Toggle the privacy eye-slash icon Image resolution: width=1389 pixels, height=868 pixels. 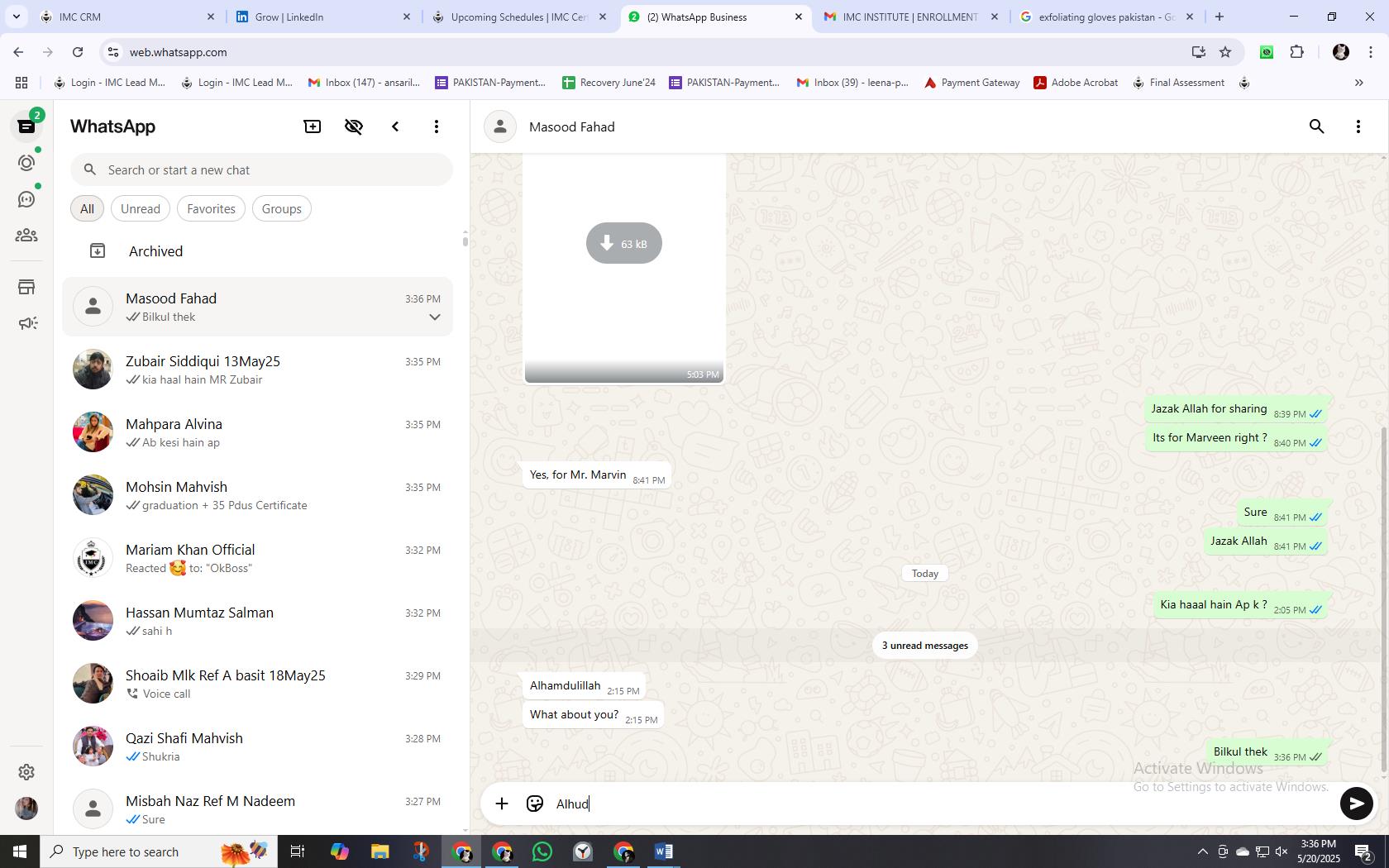pyautogui.click(x=354, y=126)
